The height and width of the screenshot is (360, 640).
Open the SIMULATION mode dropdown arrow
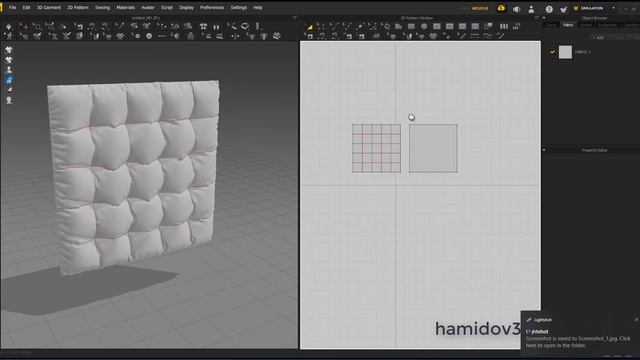[613, 8]
